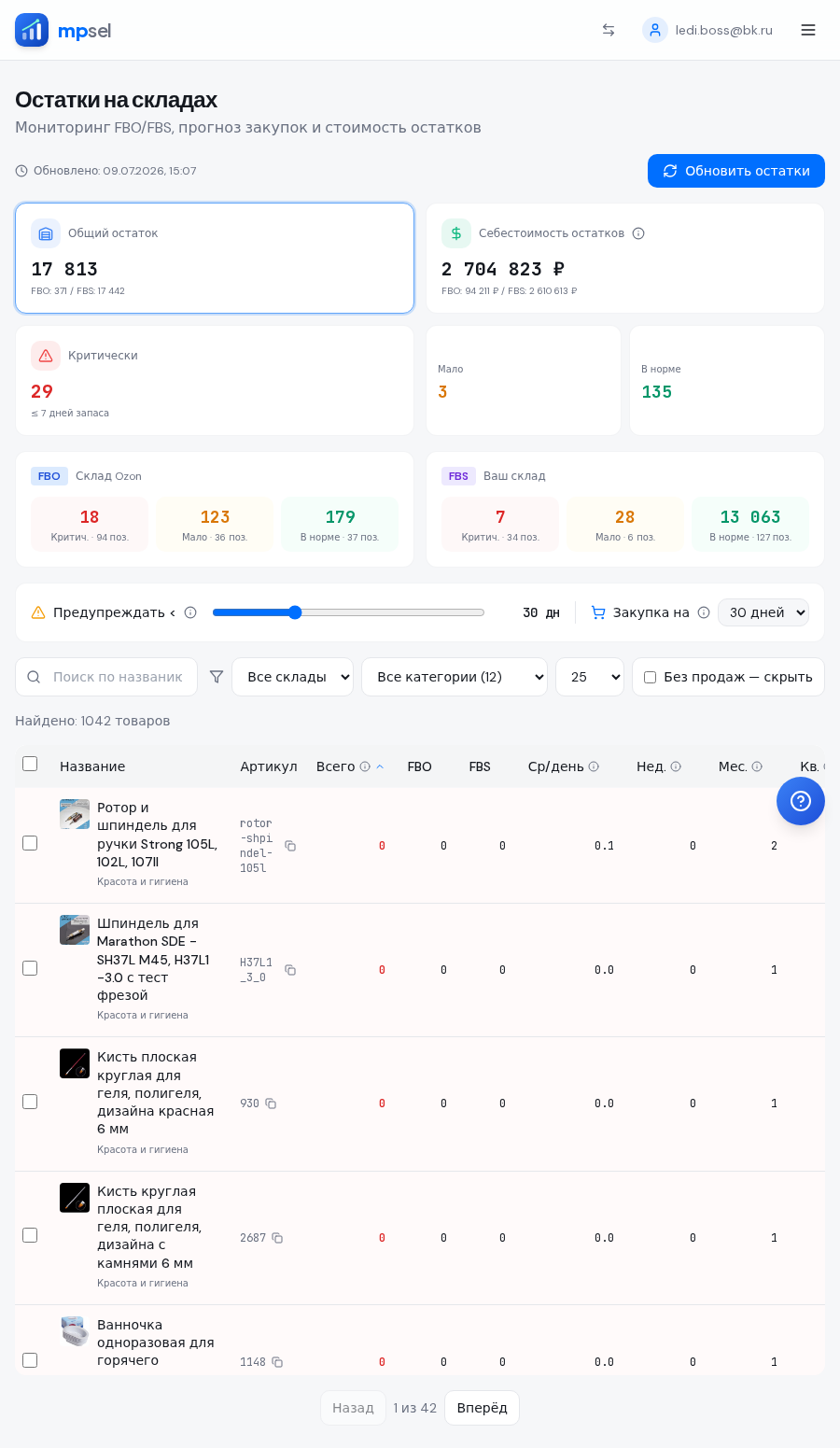Image resolution: width=840 pixels, height=1448 pixels.
Task: Click the sort arrow beside Всего
Action: pos(380,766)
